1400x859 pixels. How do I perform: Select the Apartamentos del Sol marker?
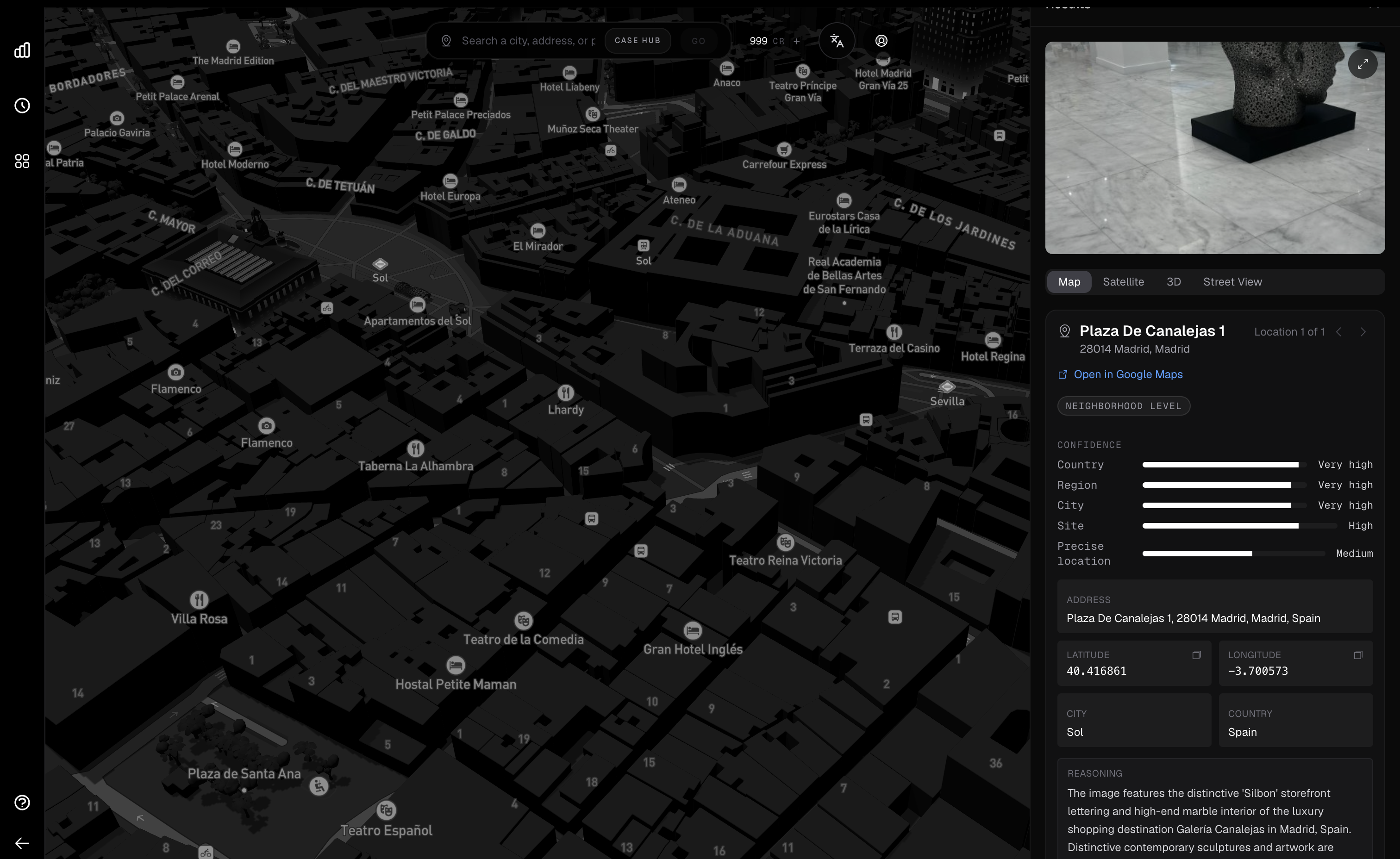[x=418, y=305]
